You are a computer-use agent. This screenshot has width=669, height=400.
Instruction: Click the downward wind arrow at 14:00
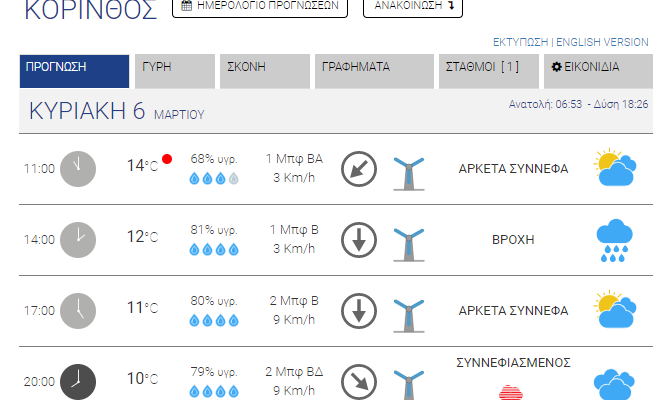click(359, 241)
